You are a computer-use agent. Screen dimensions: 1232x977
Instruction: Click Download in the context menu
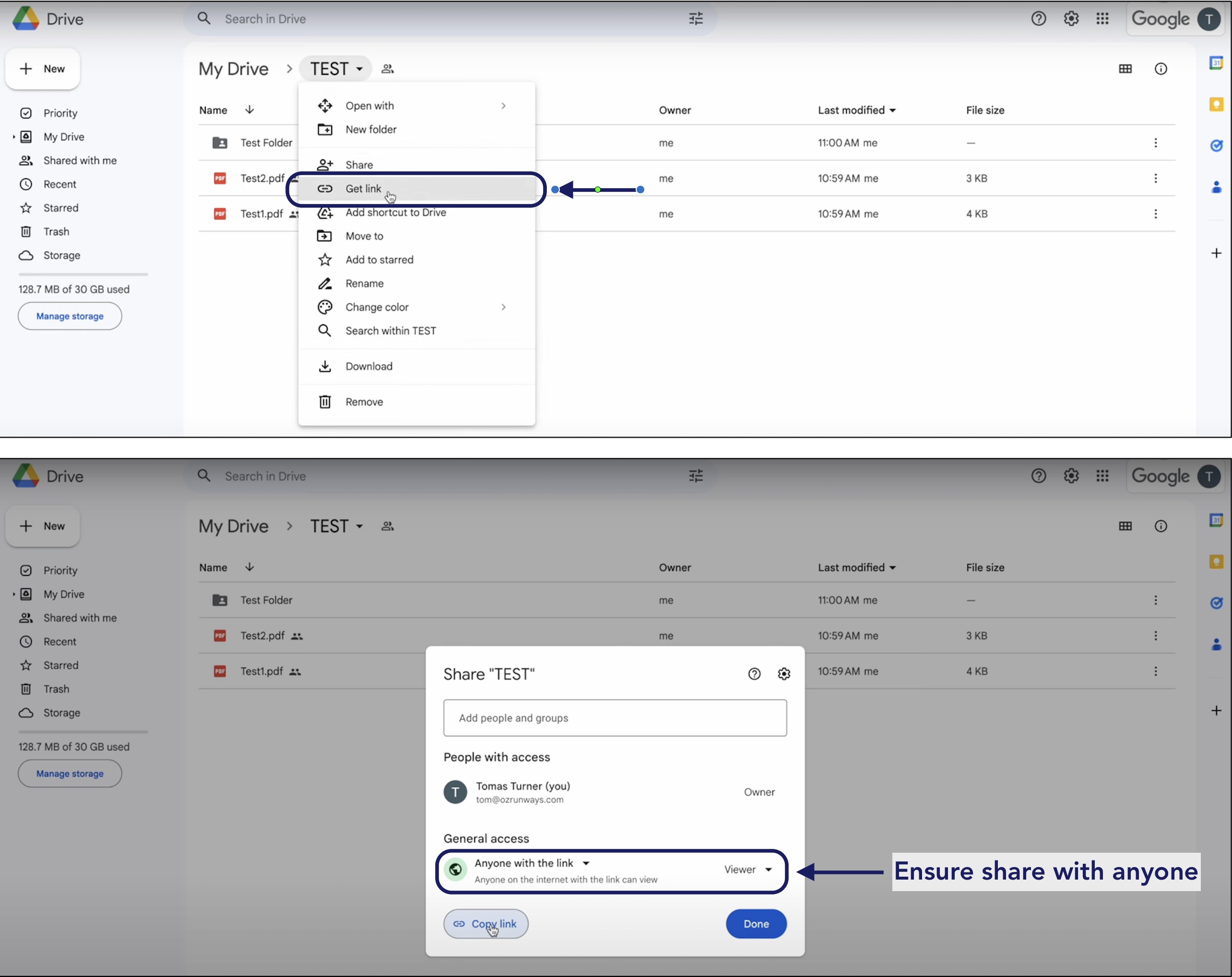coord(416,367)
